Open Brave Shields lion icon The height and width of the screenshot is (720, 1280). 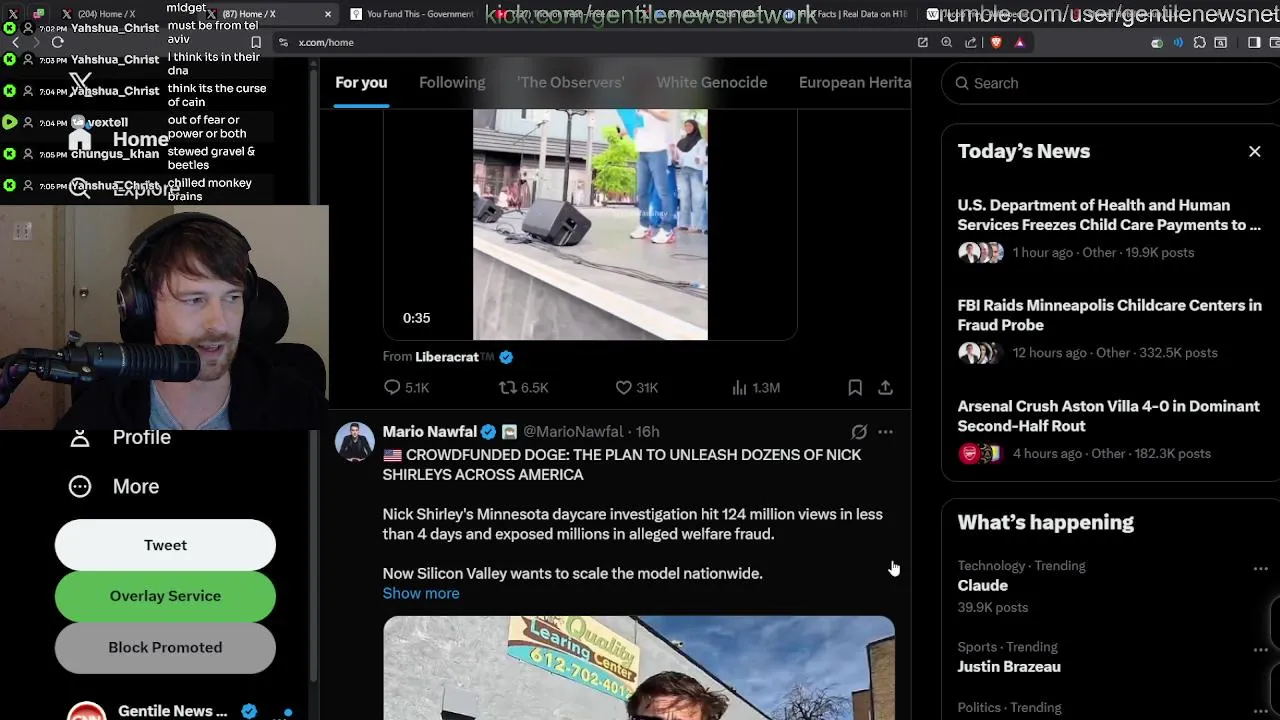click(x=996, y=42)
